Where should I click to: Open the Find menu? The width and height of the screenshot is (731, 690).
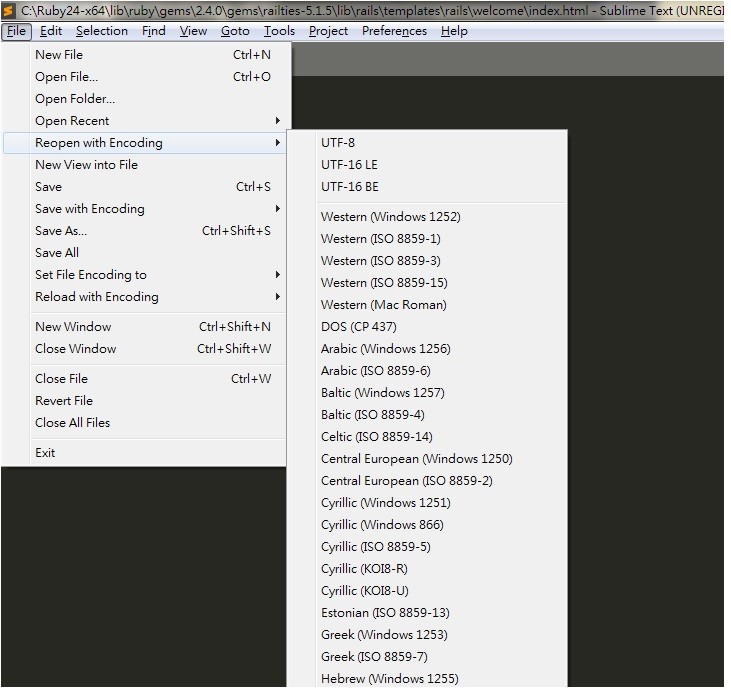click(154, 31)
